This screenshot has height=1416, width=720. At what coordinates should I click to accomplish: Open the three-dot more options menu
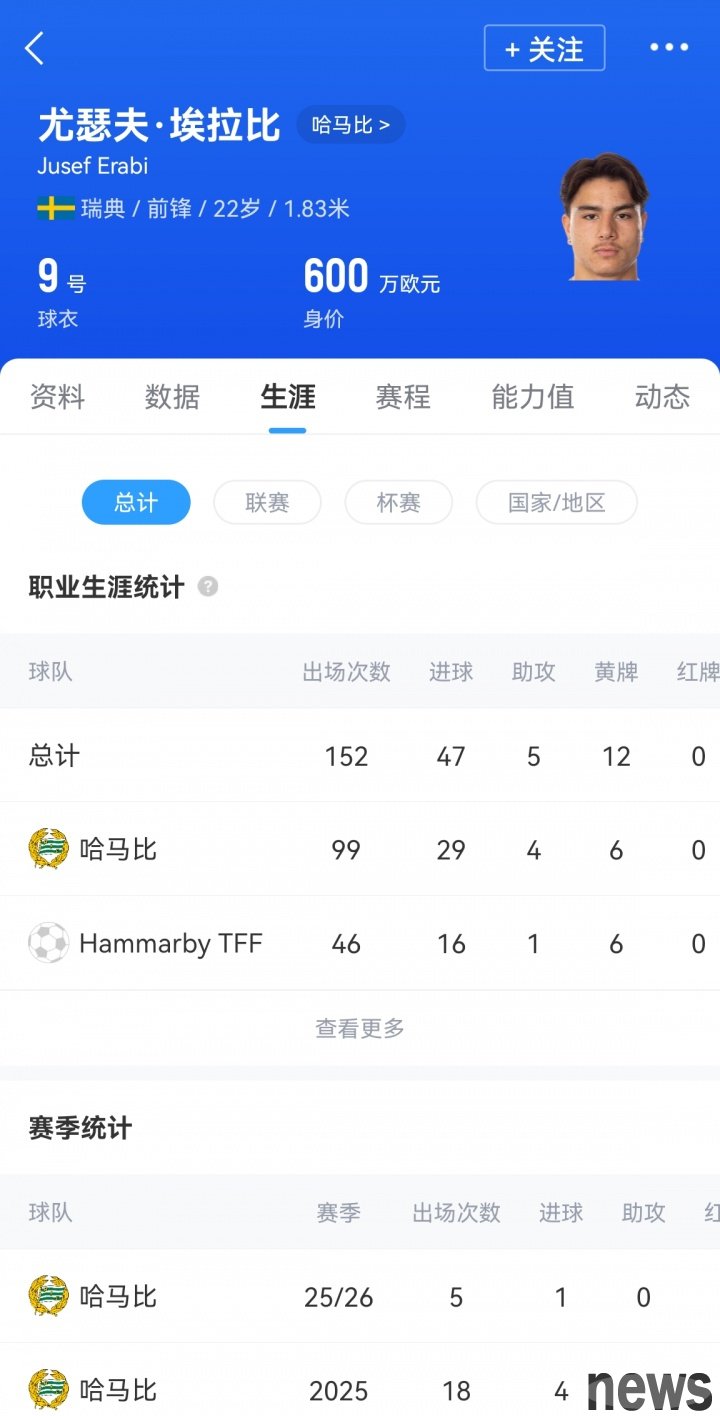coord(669,47)
